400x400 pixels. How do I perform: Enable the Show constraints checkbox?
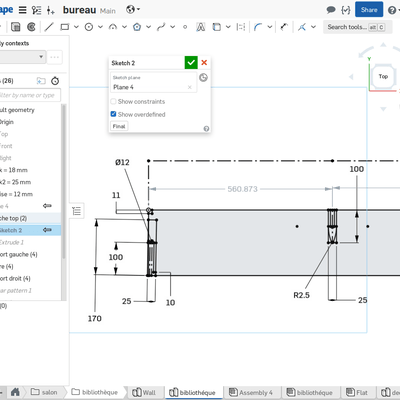[x=113, y=101]
